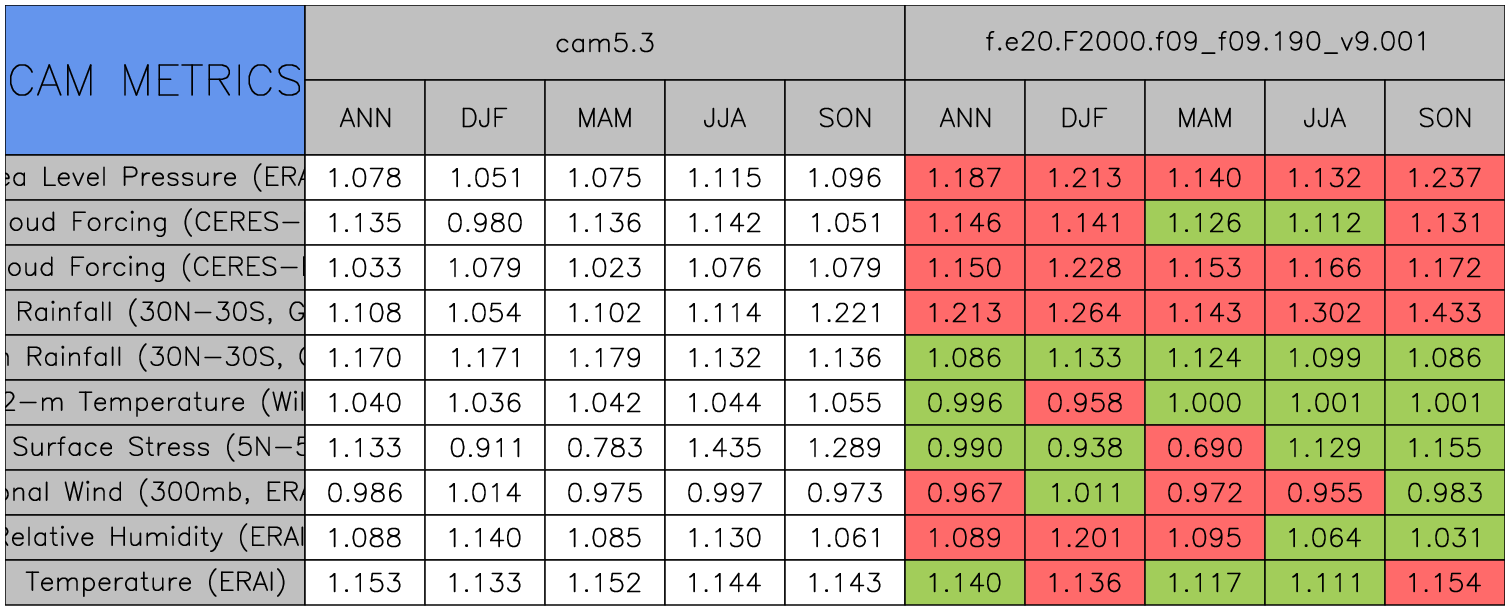Click the red cell showing 0.690
The image size is (1510, 611).
[1205, 448]
